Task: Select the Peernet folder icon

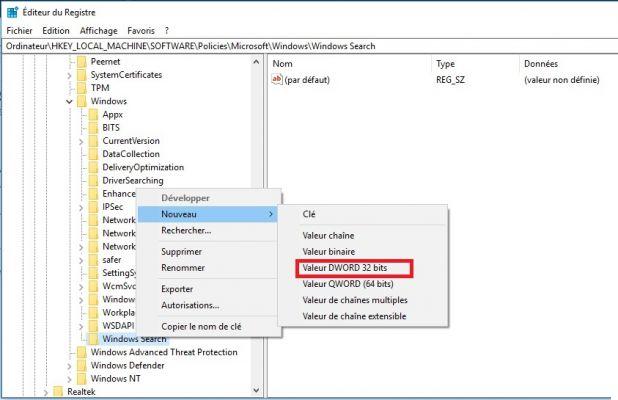Action: tap(82, 62)
